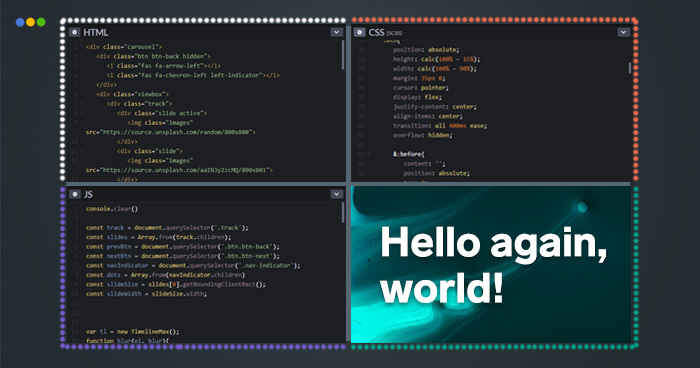Click the 'width: calc(100% - 90%)' line
The width and height of the screenshot is (700, 368).
tap(434, 69)
